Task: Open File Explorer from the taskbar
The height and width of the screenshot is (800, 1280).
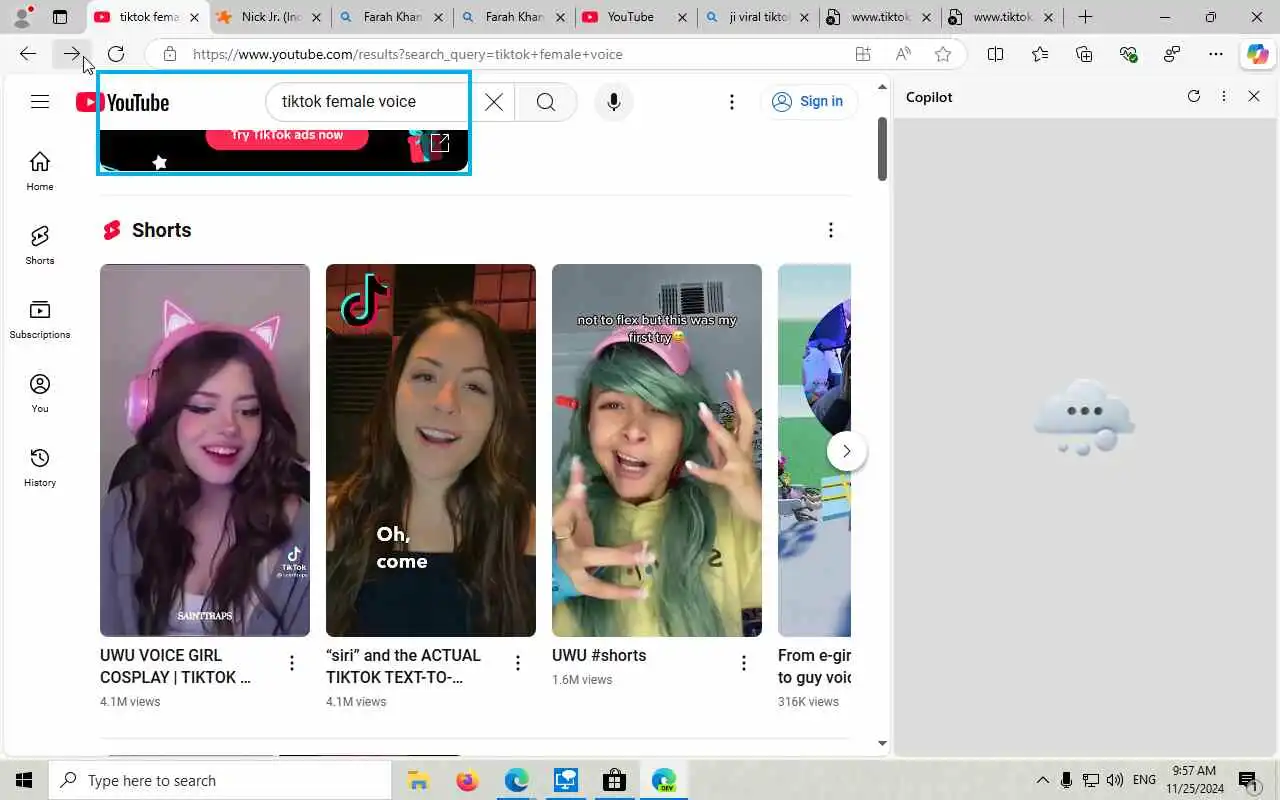Action: click(x=418, y=780)
